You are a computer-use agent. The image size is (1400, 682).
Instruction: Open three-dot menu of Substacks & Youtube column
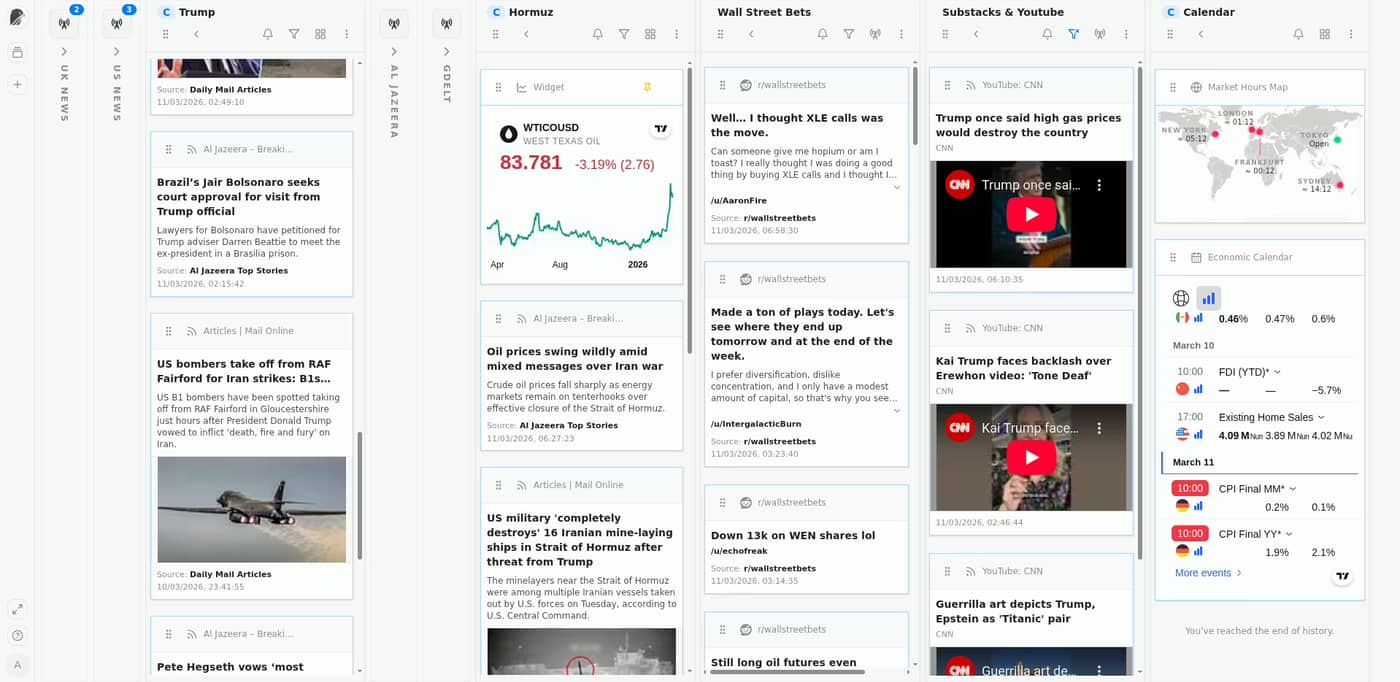pos(1127,34)
